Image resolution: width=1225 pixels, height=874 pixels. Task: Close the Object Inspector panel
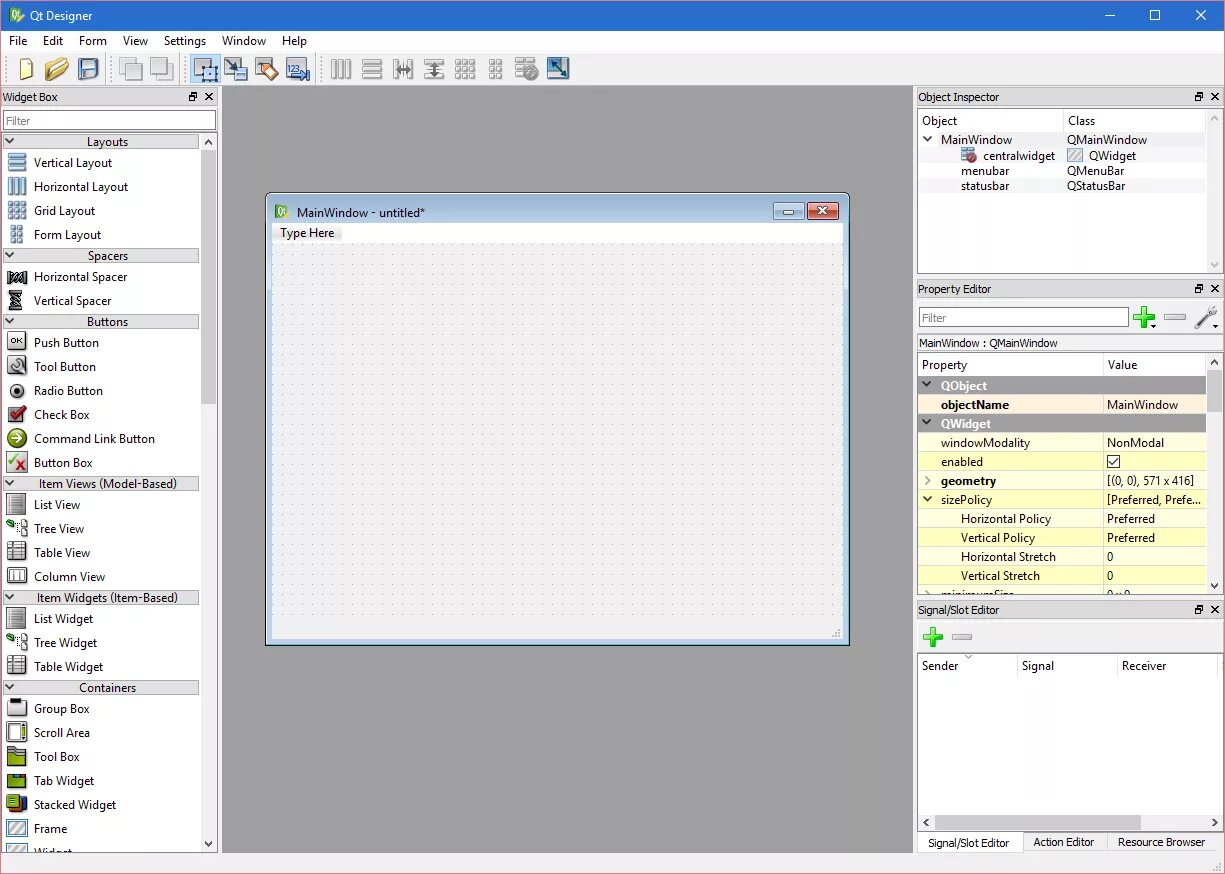click(x=1215, y=97)
